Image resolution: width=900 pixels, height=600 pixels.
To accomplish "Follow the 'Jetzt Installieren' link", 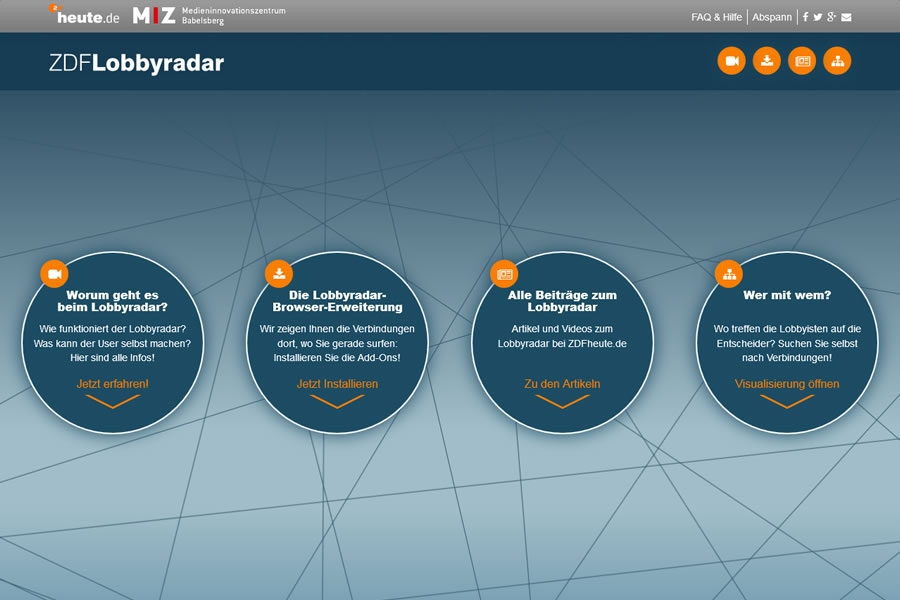I will (x=338, y=384).
